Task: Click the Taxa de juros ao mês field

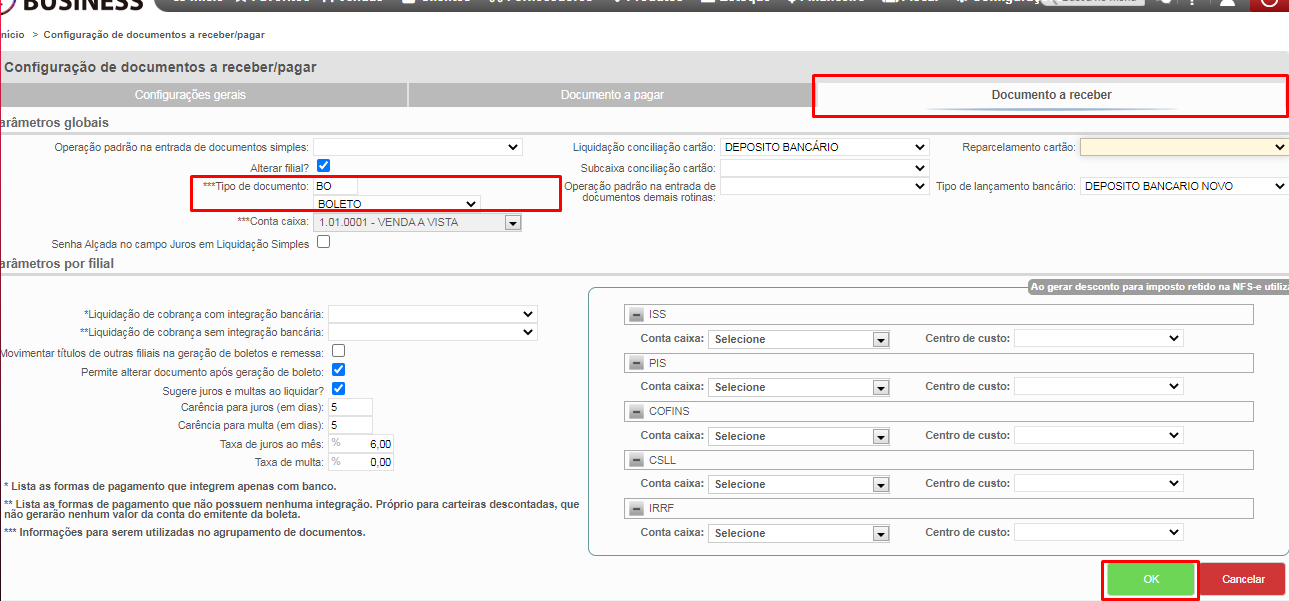Action: (x=361, y=444)
